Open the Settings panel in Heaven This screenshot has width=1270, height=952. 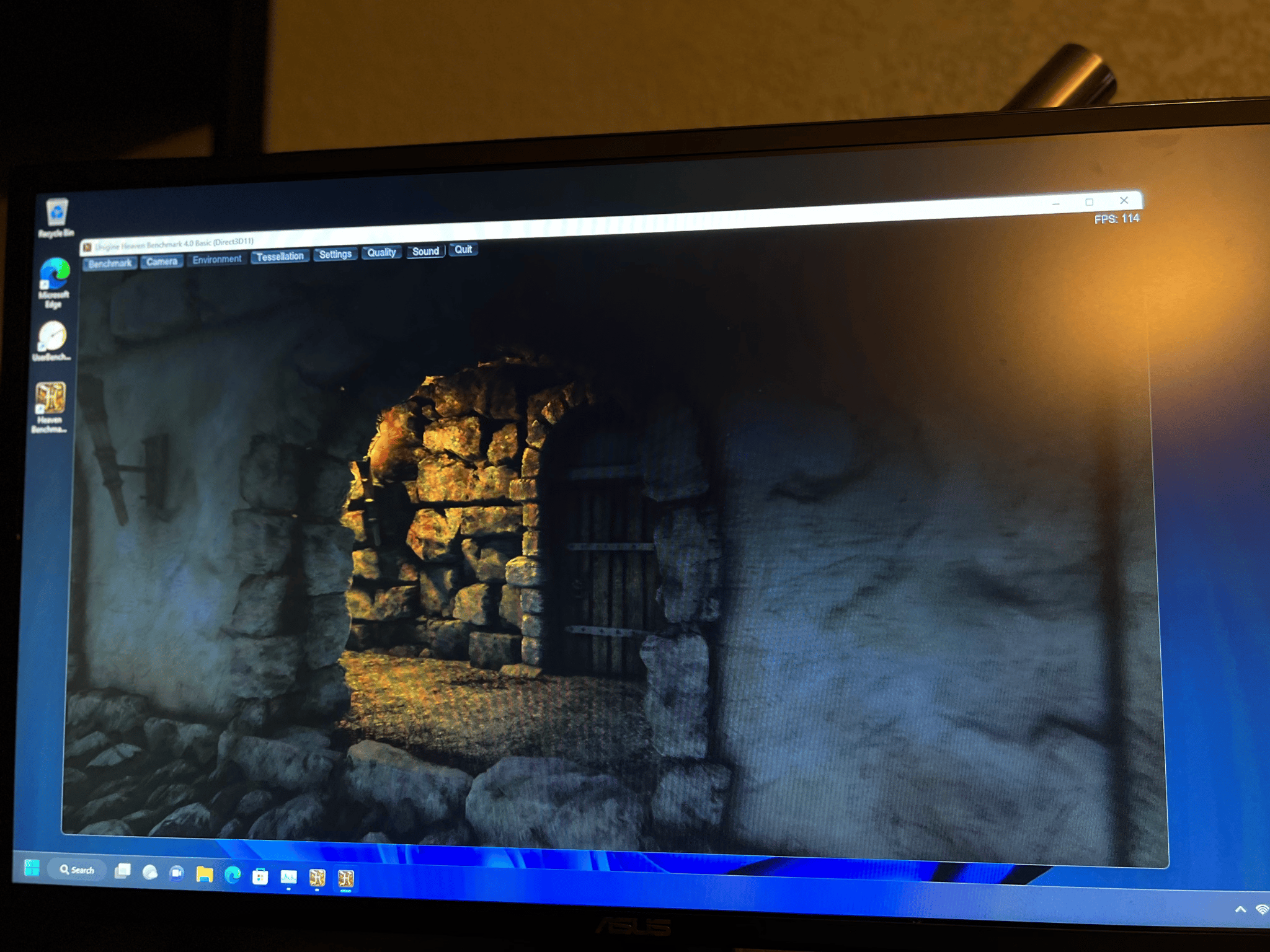[x=335, y=254]
